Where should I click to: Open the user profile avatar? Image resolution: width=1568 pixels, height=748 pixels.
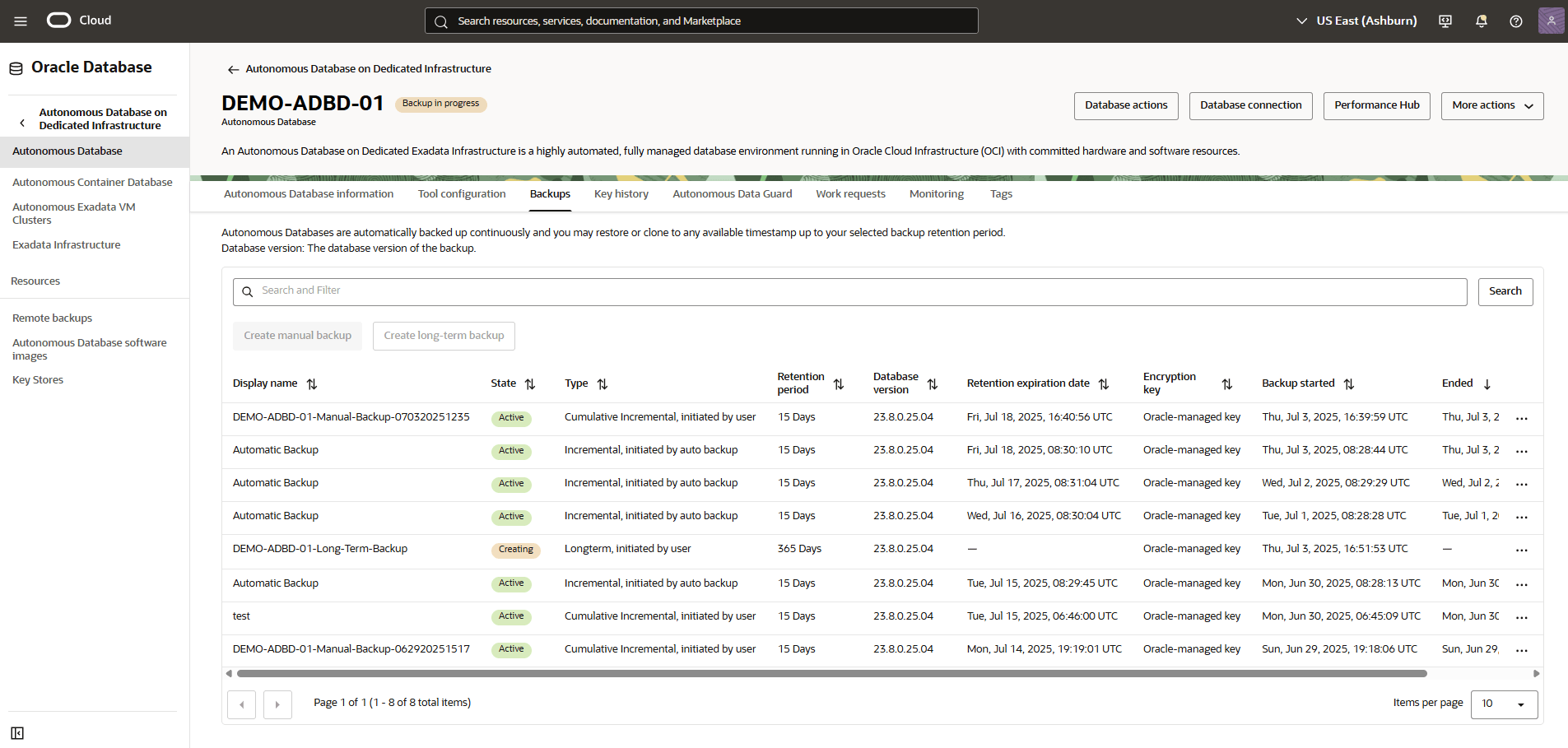click(1551, 21)
